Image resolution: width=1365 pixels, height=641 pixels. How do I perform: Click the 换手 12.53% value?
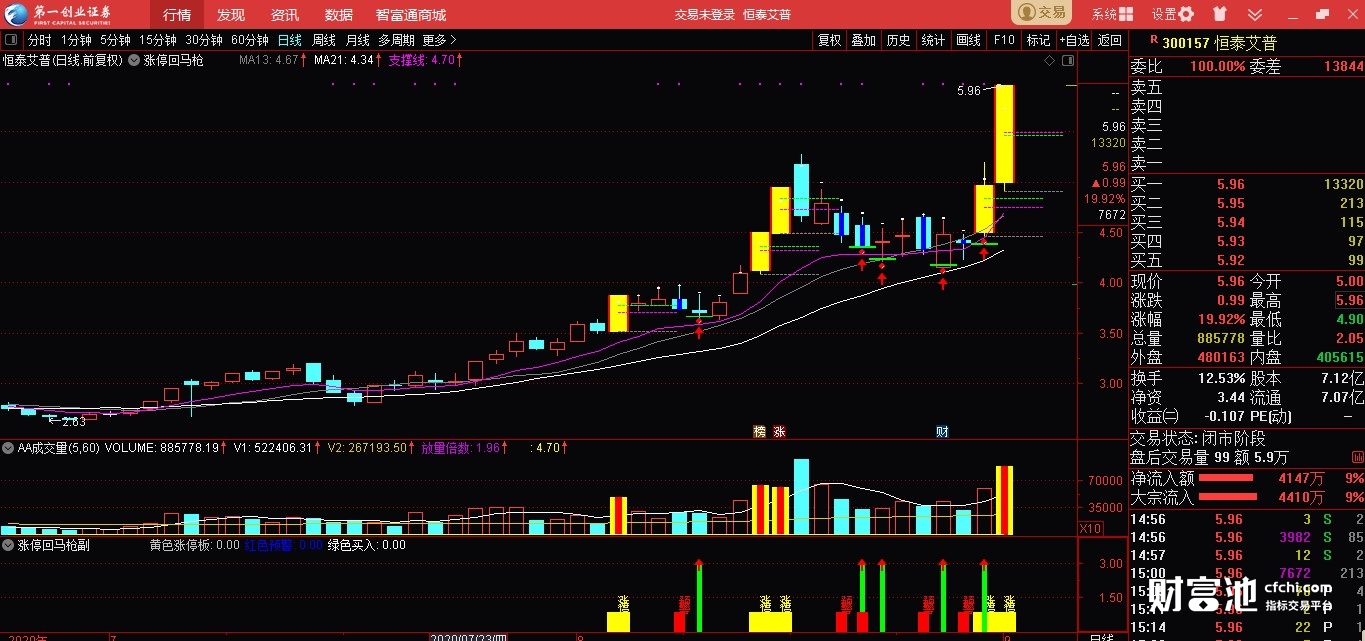[x=1222, y=378]
